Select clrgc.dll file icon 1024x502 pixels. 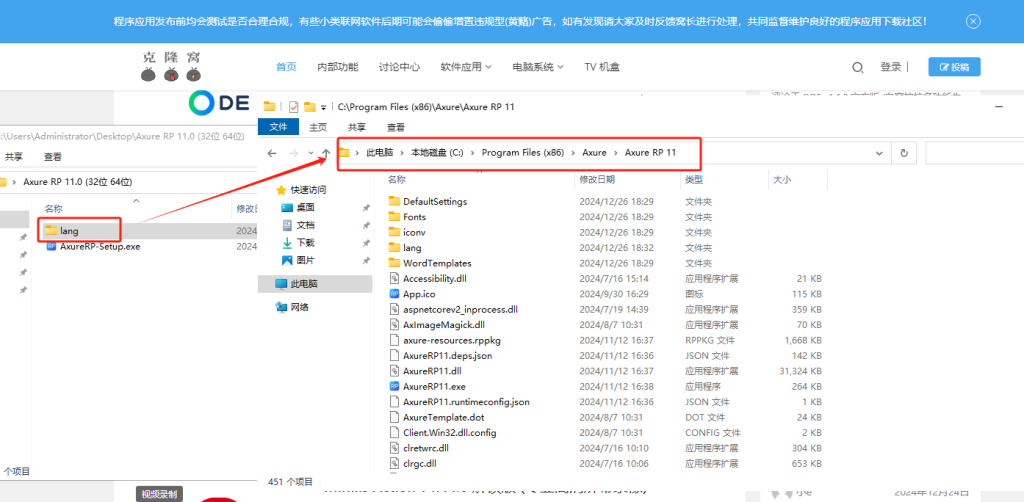[x=394, y=463]
